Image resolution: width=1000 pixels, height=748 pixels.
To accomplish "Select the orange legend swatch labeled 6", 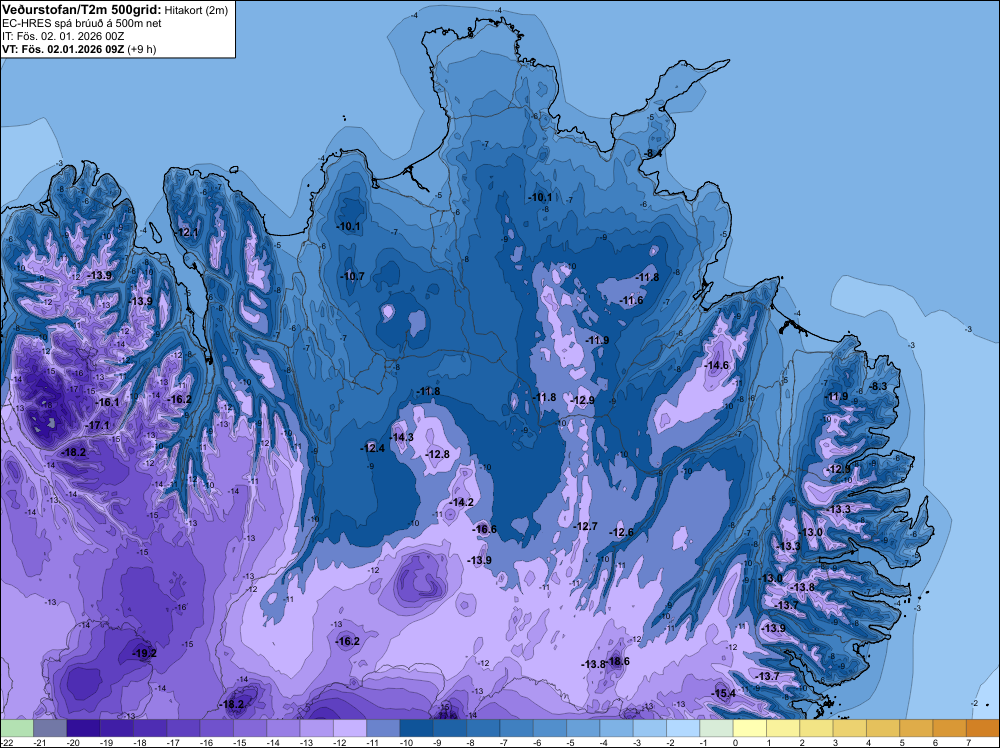I will point(950,728).
